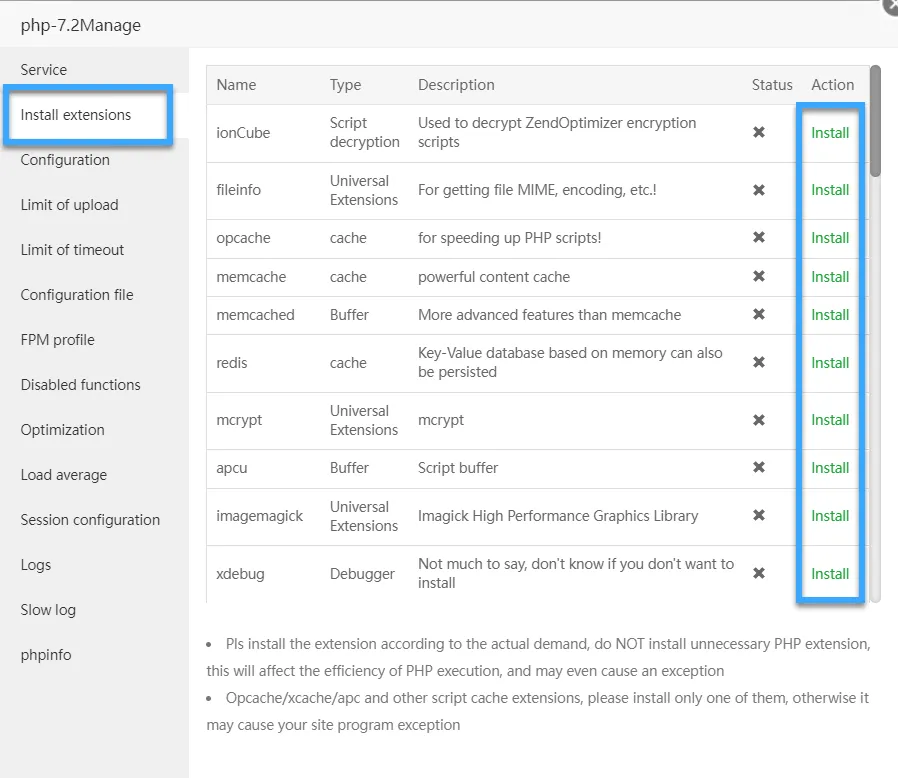Open phpinfo page
The height and width of the screenshot is (778, 898).
point(46,655)
